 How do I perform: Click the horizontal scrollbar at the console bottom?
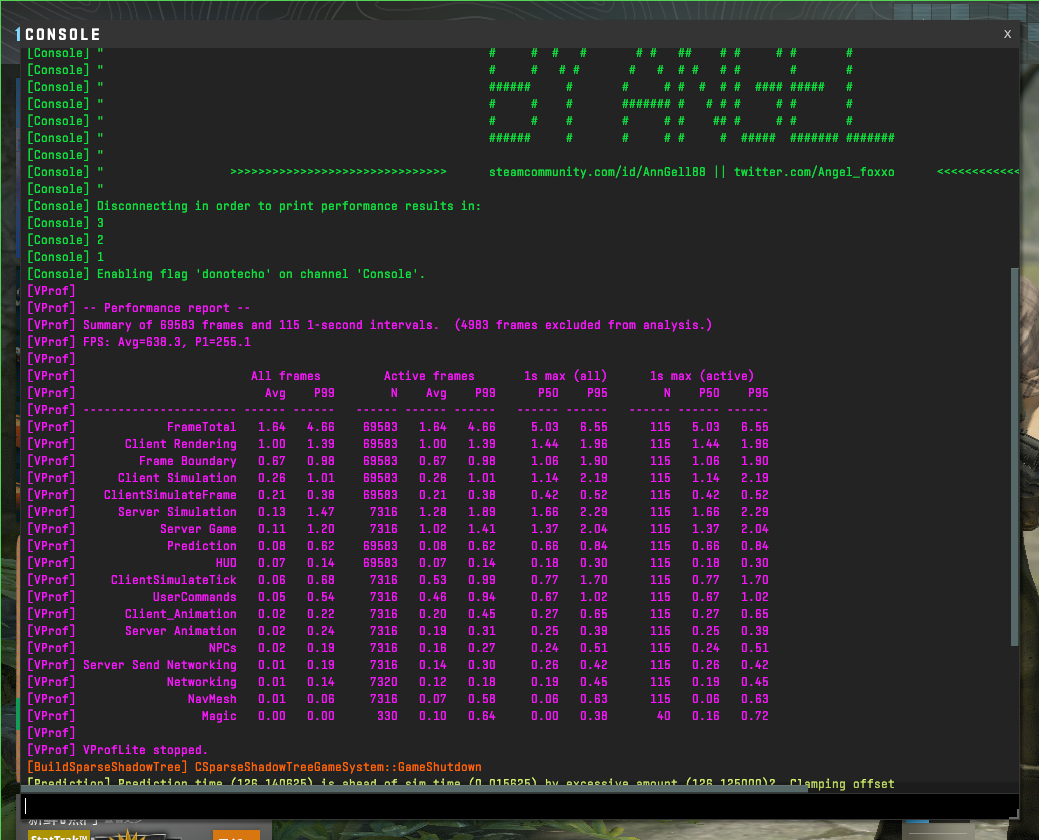pyautogui.click(x=400, y=789)
